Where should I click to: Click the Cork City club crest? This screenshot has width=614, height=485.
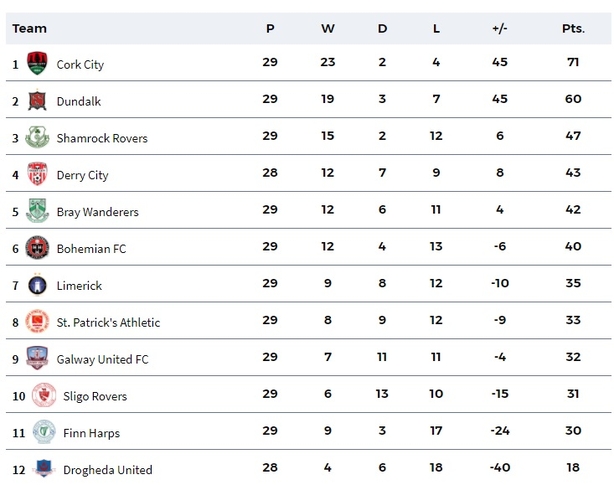click(x=37, y=63)
